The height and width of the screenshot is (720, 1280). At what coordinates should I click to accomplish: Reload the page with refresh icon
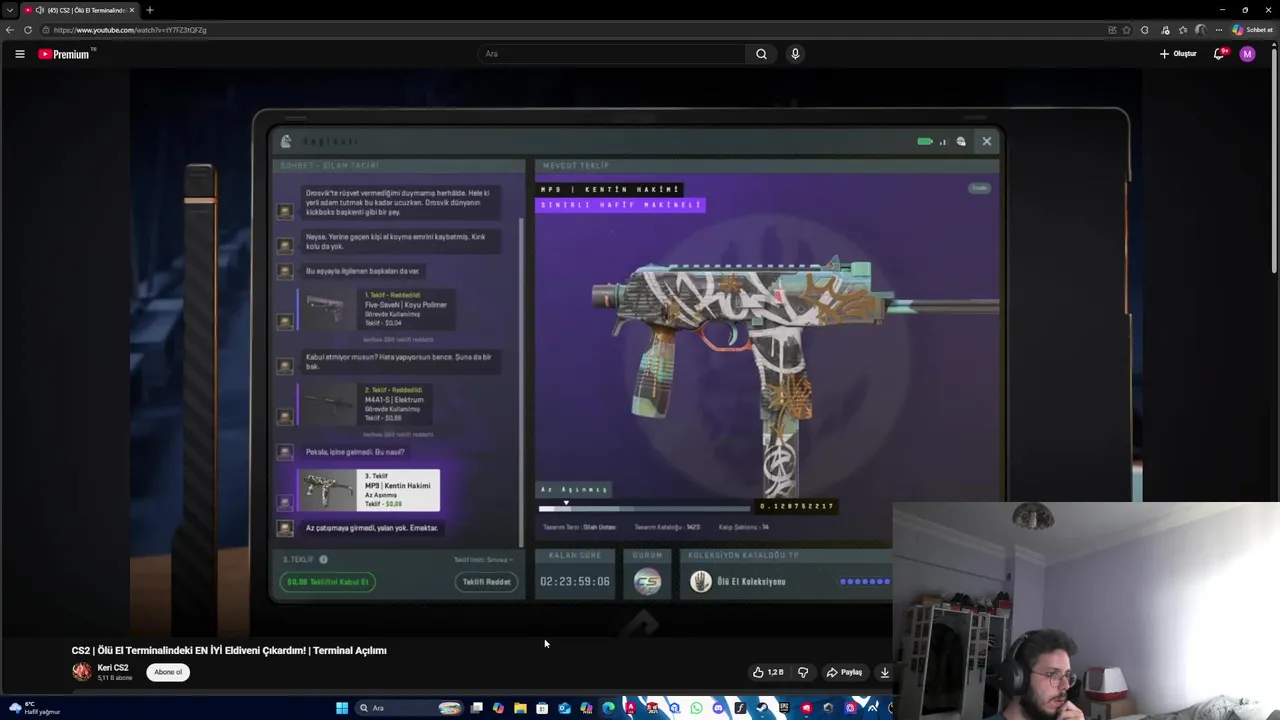click(28, 30)
